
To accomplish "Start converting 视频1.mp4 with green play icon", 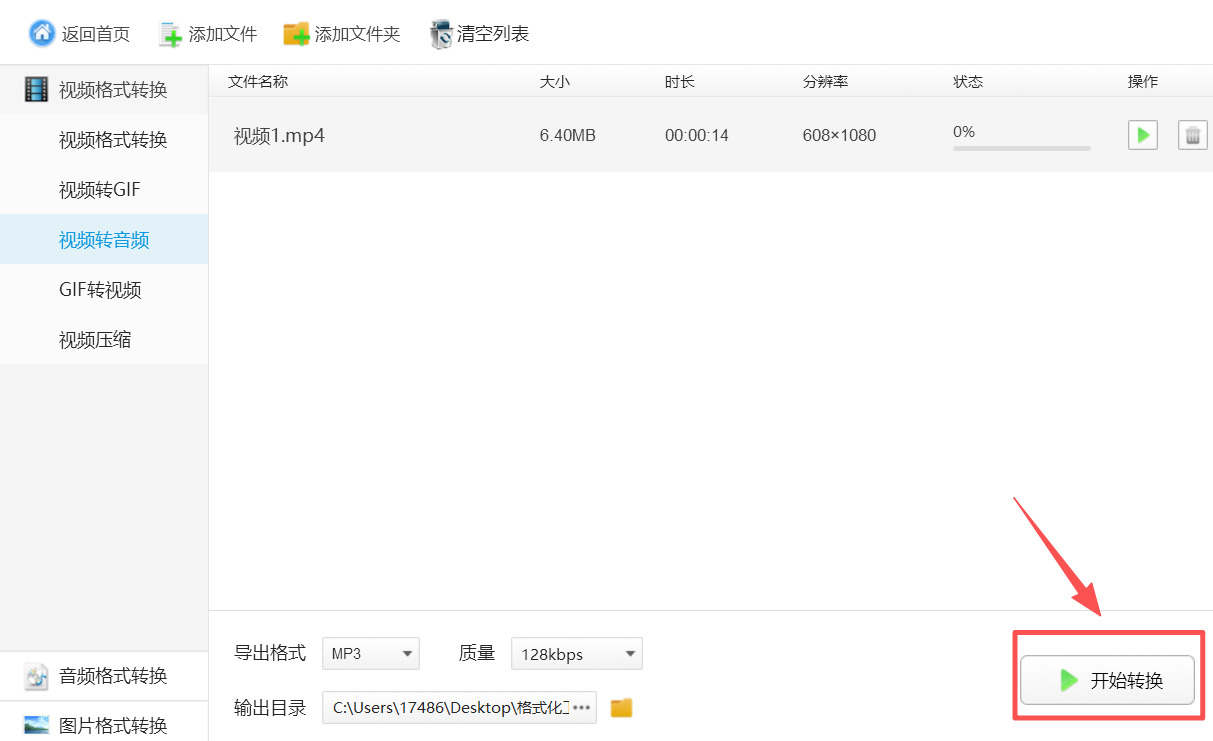I will (x=1143, y=135).
